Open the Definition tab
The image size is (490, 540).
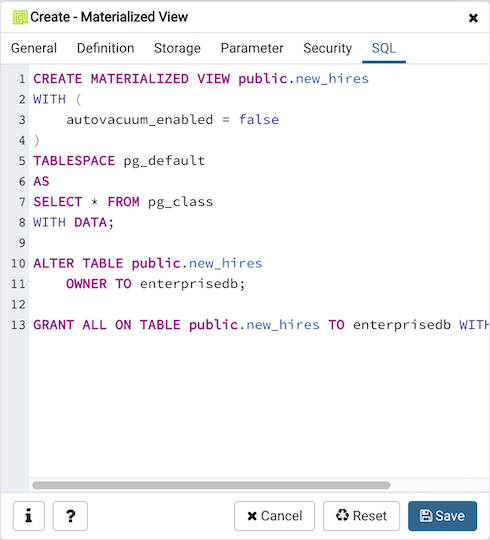click(105, 48)
